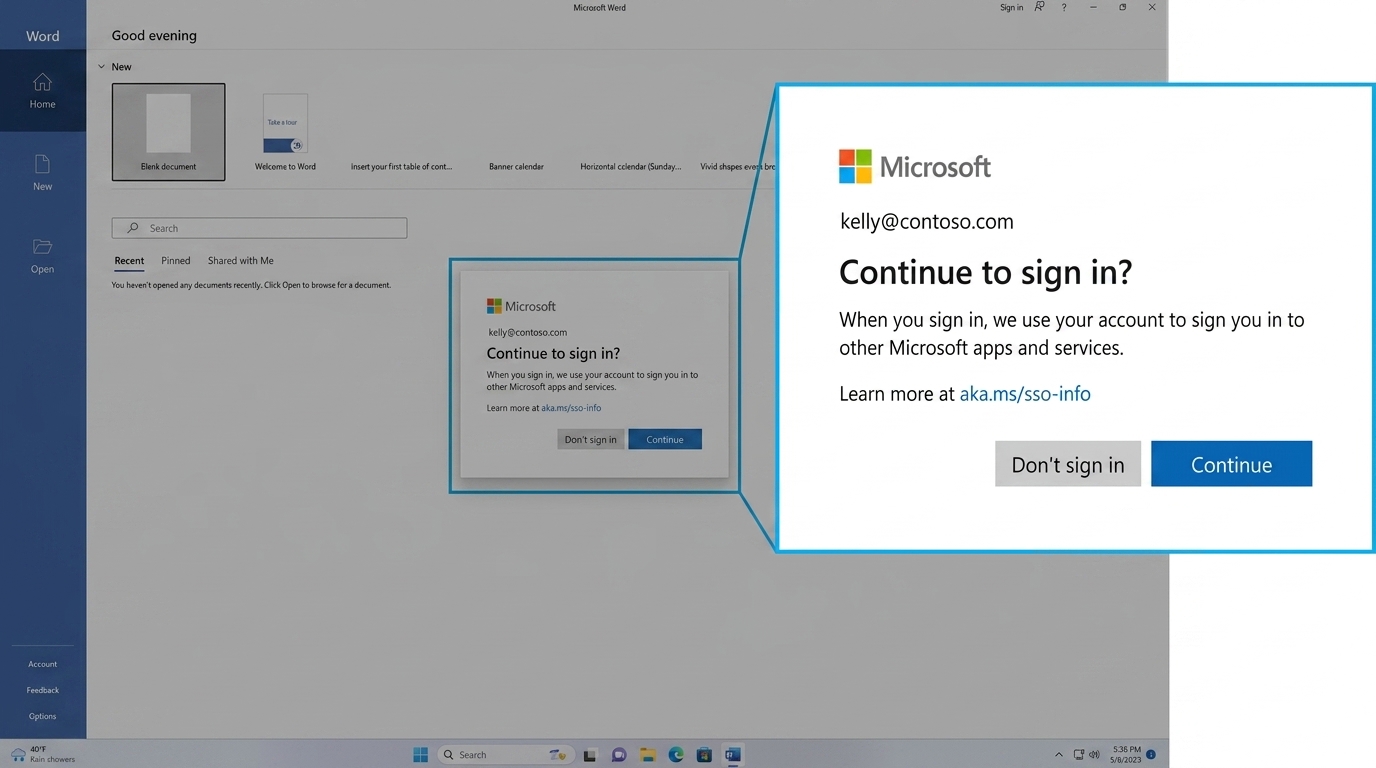
Task: Collapse the New templates section
Action: tap(101, 67)
